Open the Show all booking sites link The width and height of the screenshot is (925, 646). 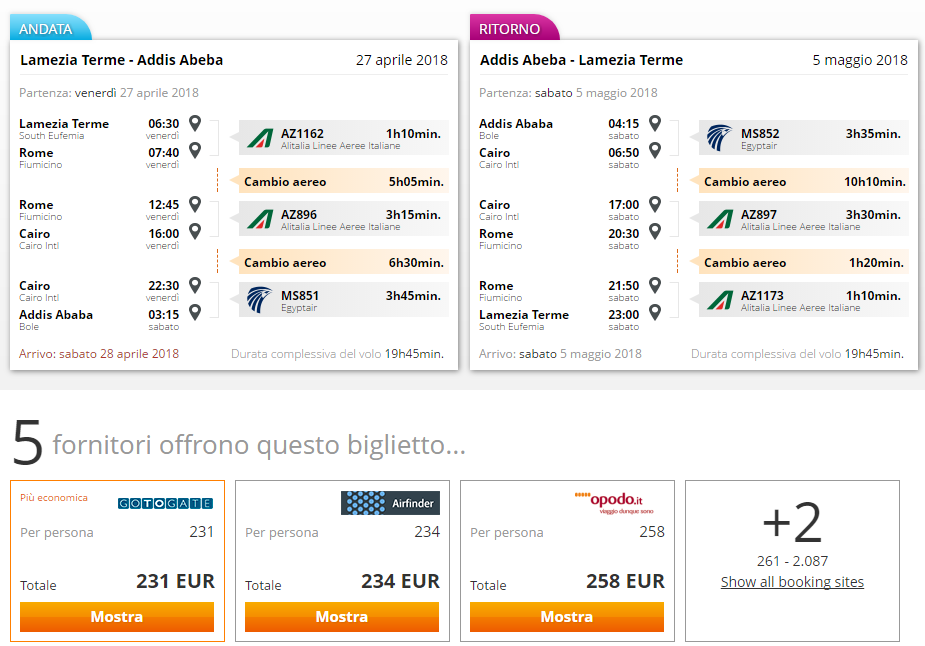pos(792,582)
